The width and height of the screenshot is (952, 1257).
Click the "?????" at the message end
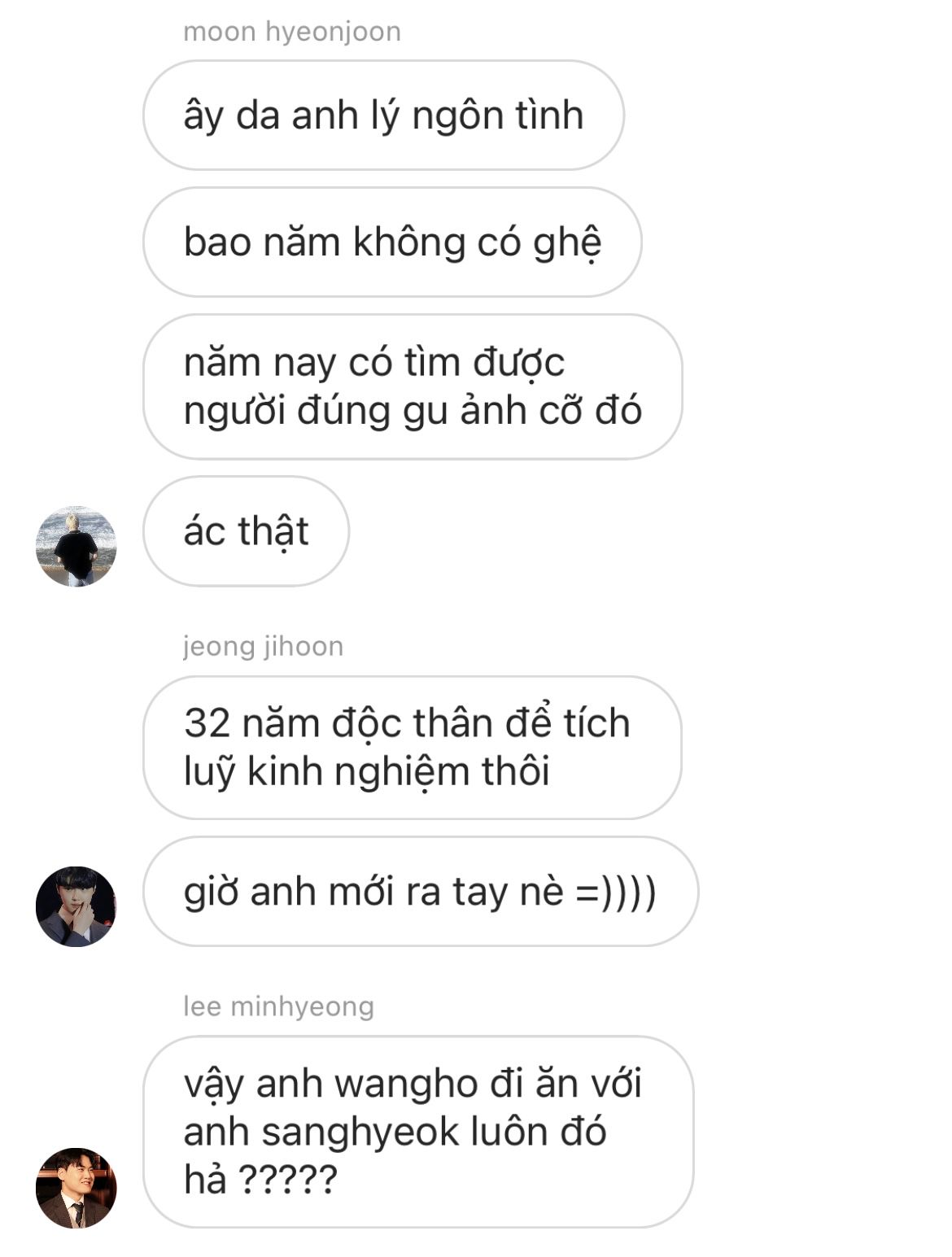(x=286, y=1180)
